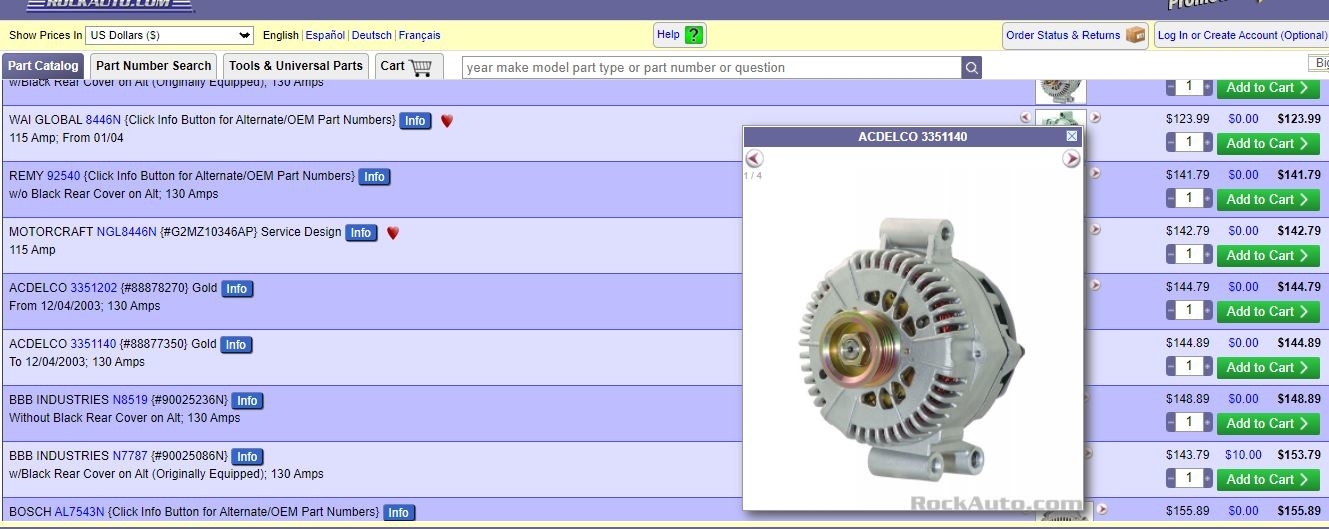The image size is (1329, 529).
Task: Decrease quantity for the $153.79 BBB part
Action: pos(1171,479)
